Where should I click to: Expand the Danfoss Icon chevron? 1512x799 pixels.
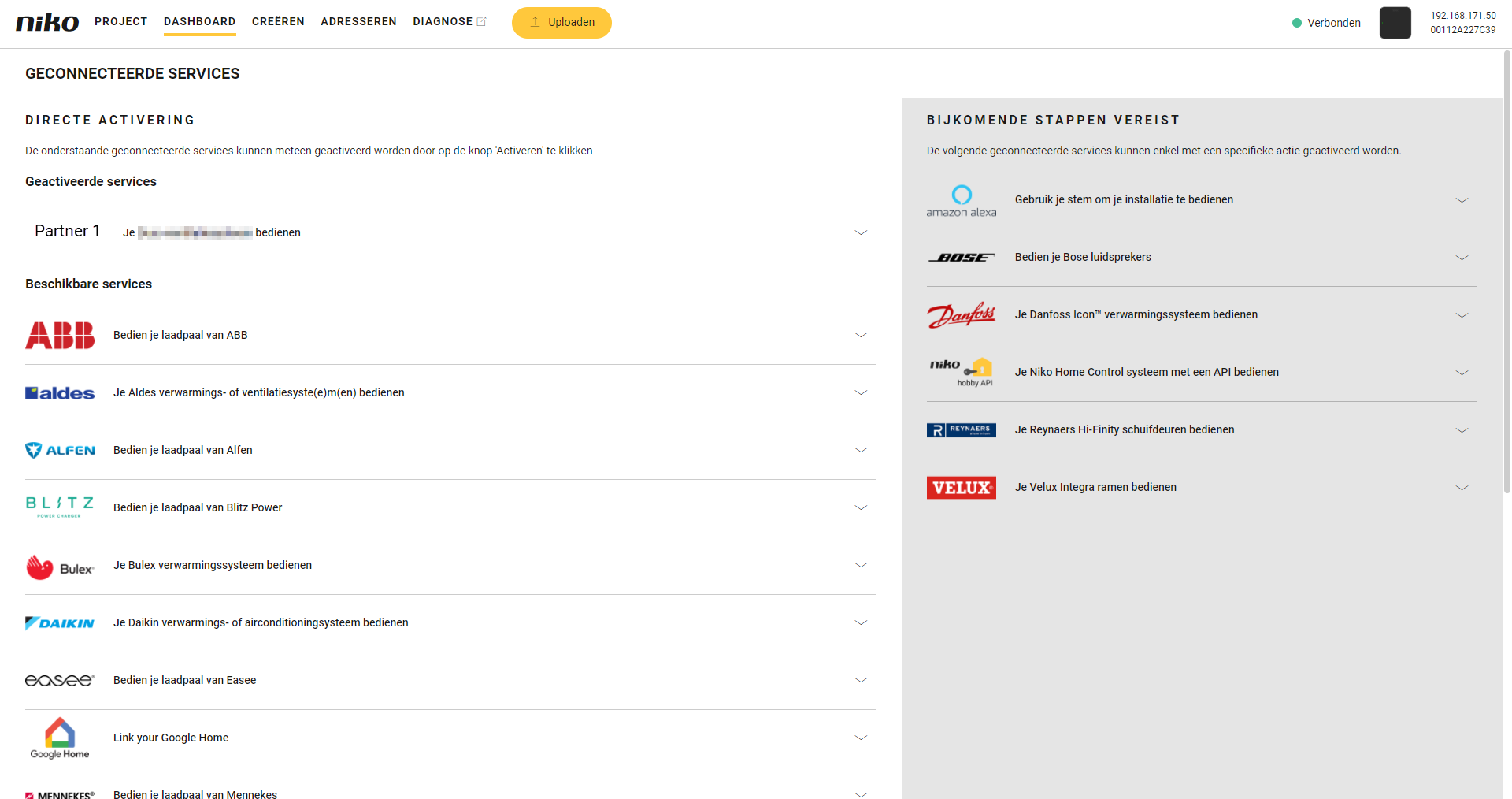[x=1462, y=315]
